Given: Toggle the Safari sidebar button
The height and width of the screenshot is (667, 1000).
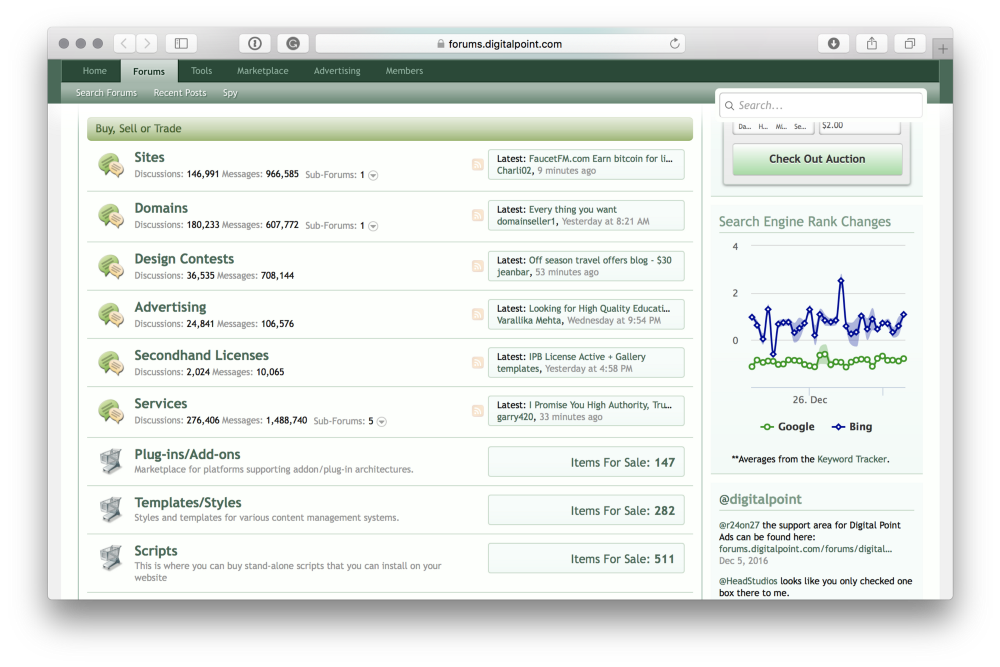Looking at the screenshot, I should (x=181, y=43).
